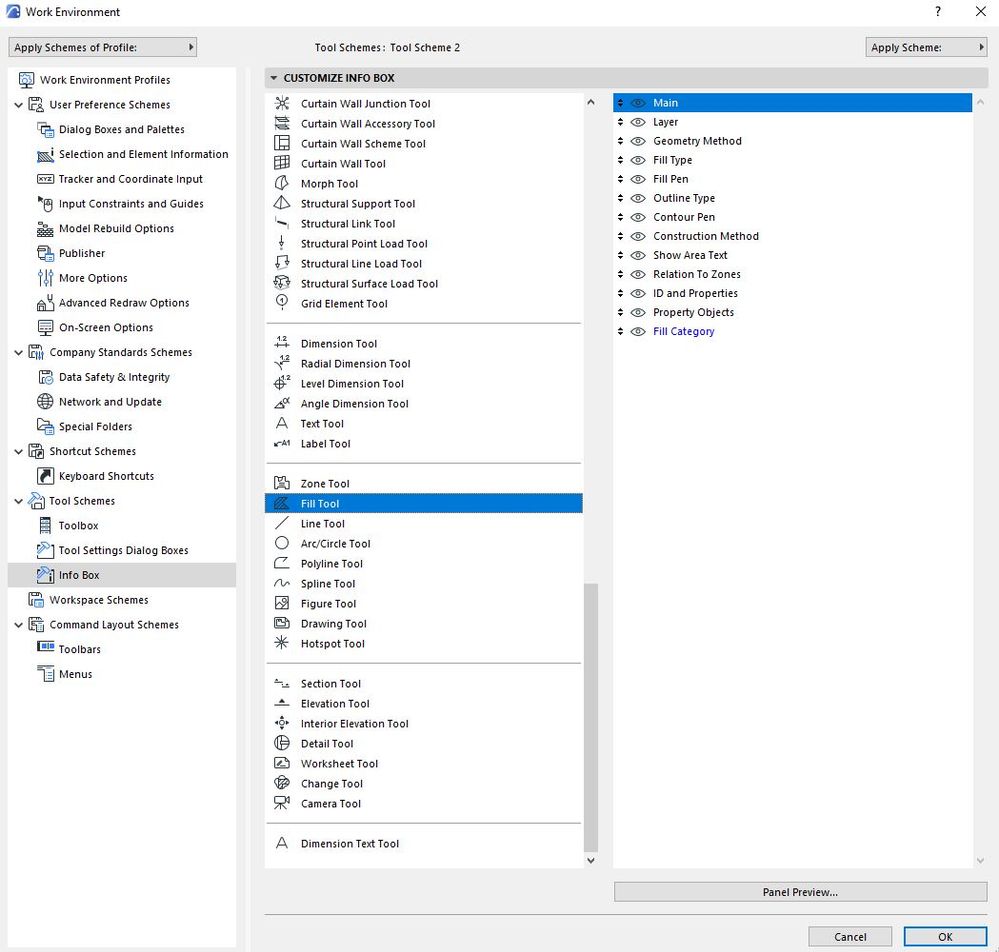This screenshot has width=999, height=952.
Task: Select Toolbox in the tree
Action: pyautogui.click(x=78, y=526)
